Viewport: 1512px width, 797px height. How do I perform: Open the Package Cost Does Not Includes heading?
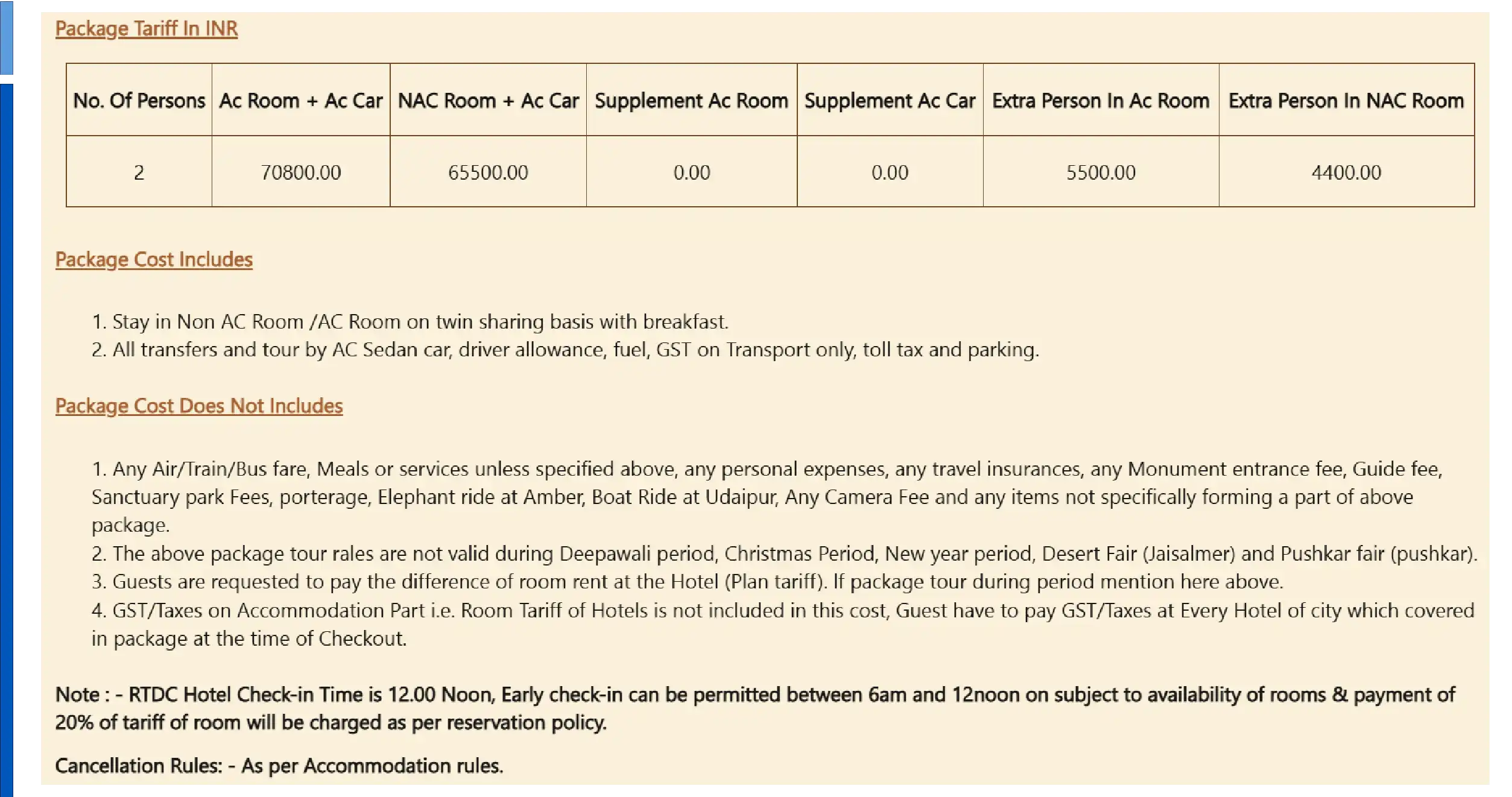click(199, 406)
